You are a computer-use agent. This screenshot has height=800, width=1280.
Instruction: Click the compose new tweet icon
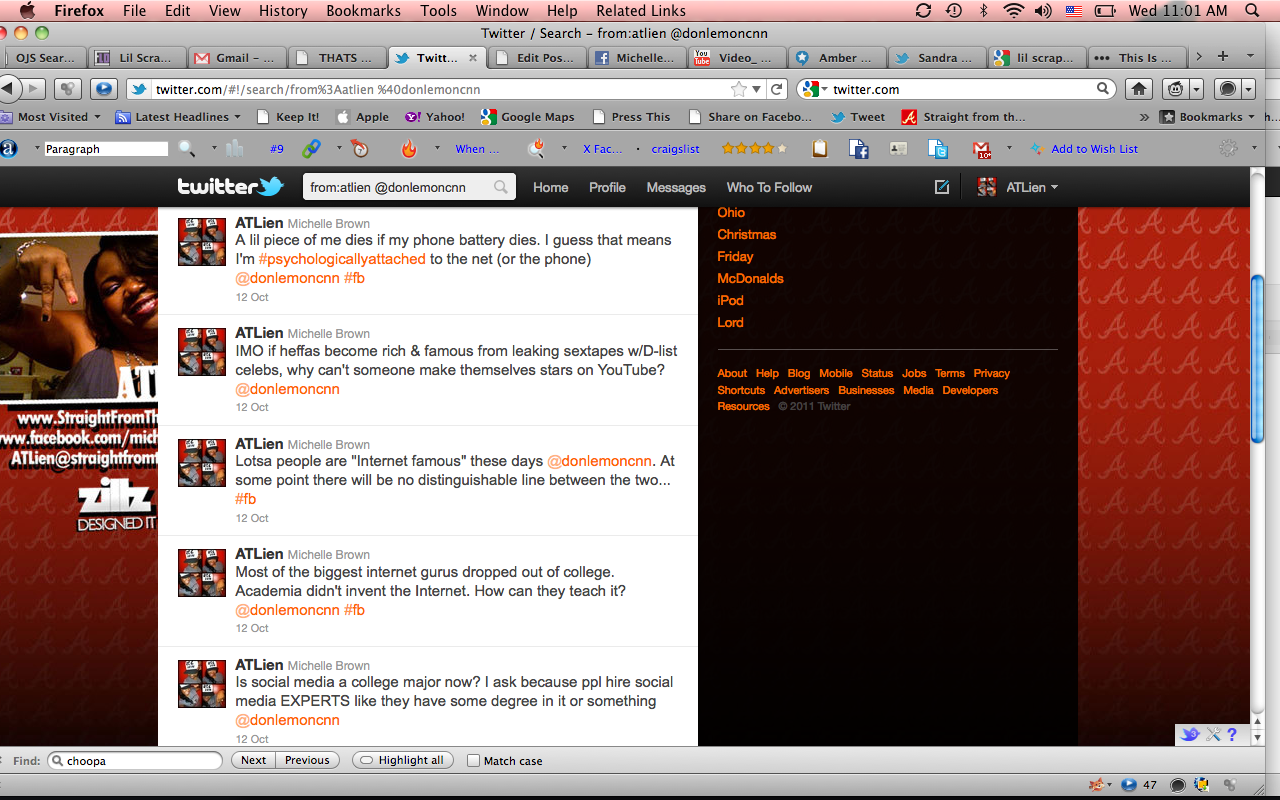tap(941, 187)
